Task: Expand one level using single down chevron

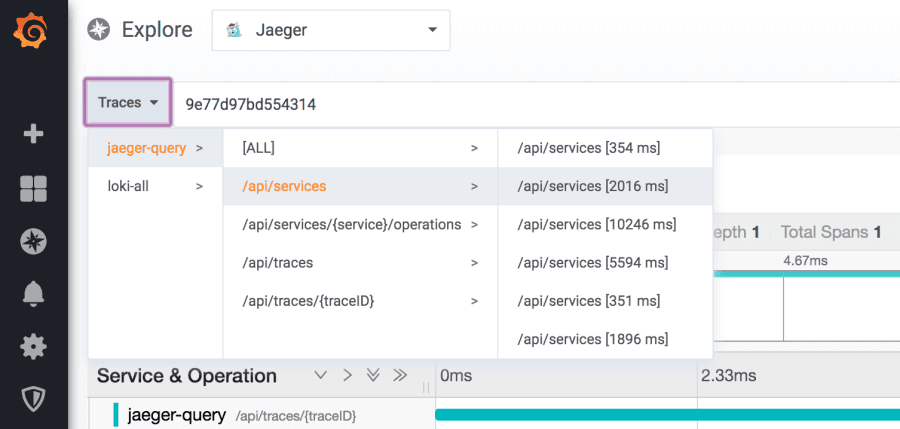Action: point(321,376)
